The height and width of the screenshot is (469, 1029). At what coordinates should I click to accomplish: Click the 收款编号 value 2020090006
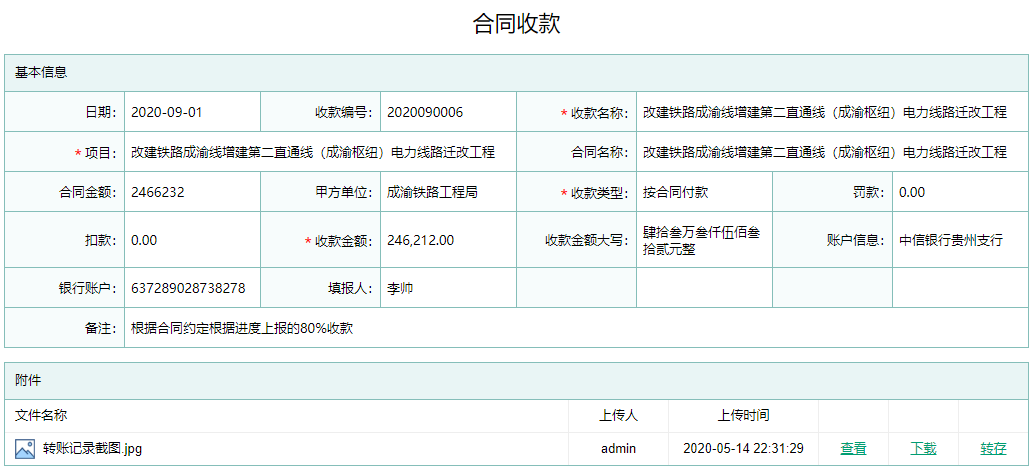coord(425,112)
